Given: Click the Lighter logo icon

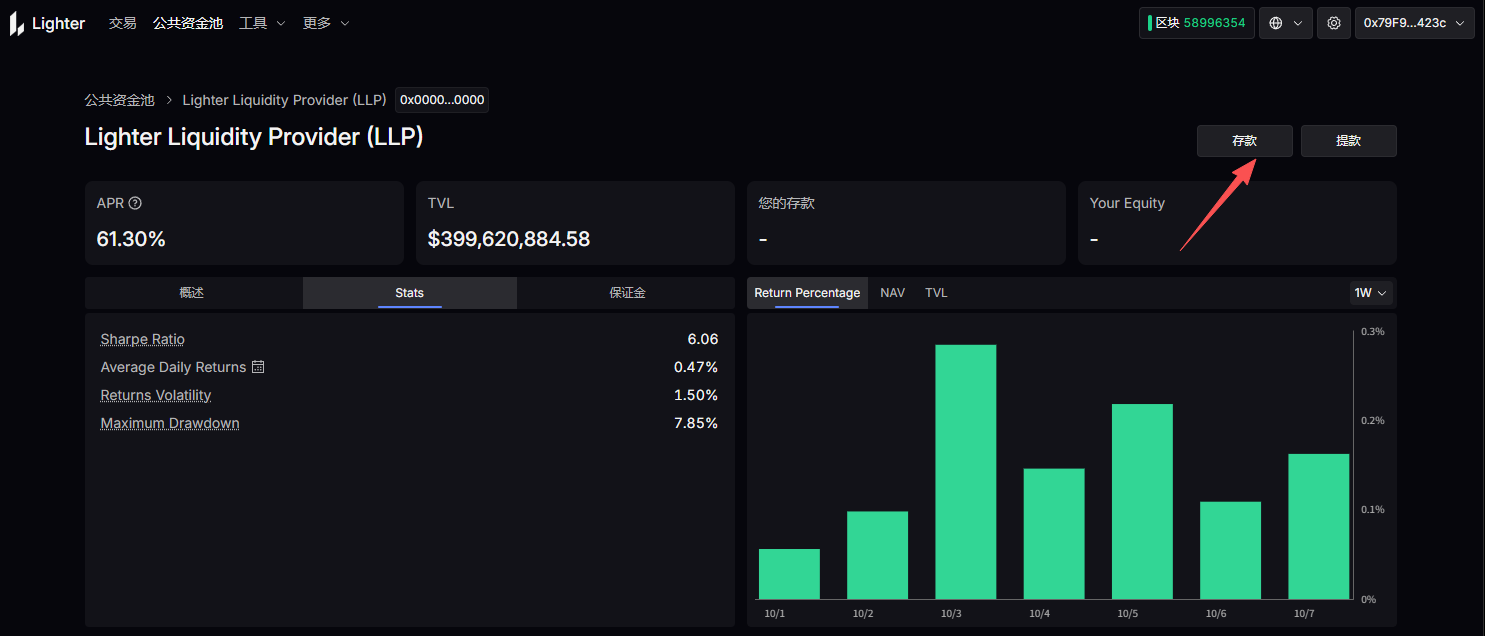Looking at the screenshot, I should pyautogui.click(x=17, y=24).
